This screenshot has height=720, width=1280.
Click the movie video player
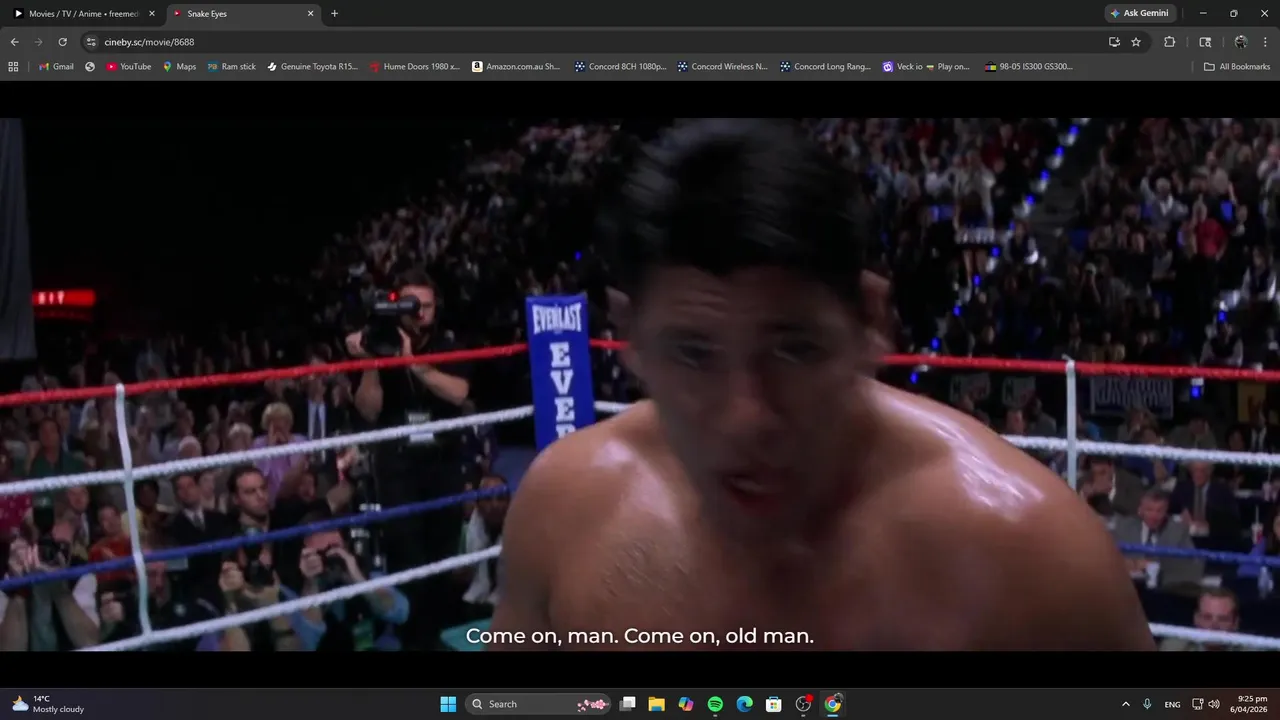click(640, 385)
